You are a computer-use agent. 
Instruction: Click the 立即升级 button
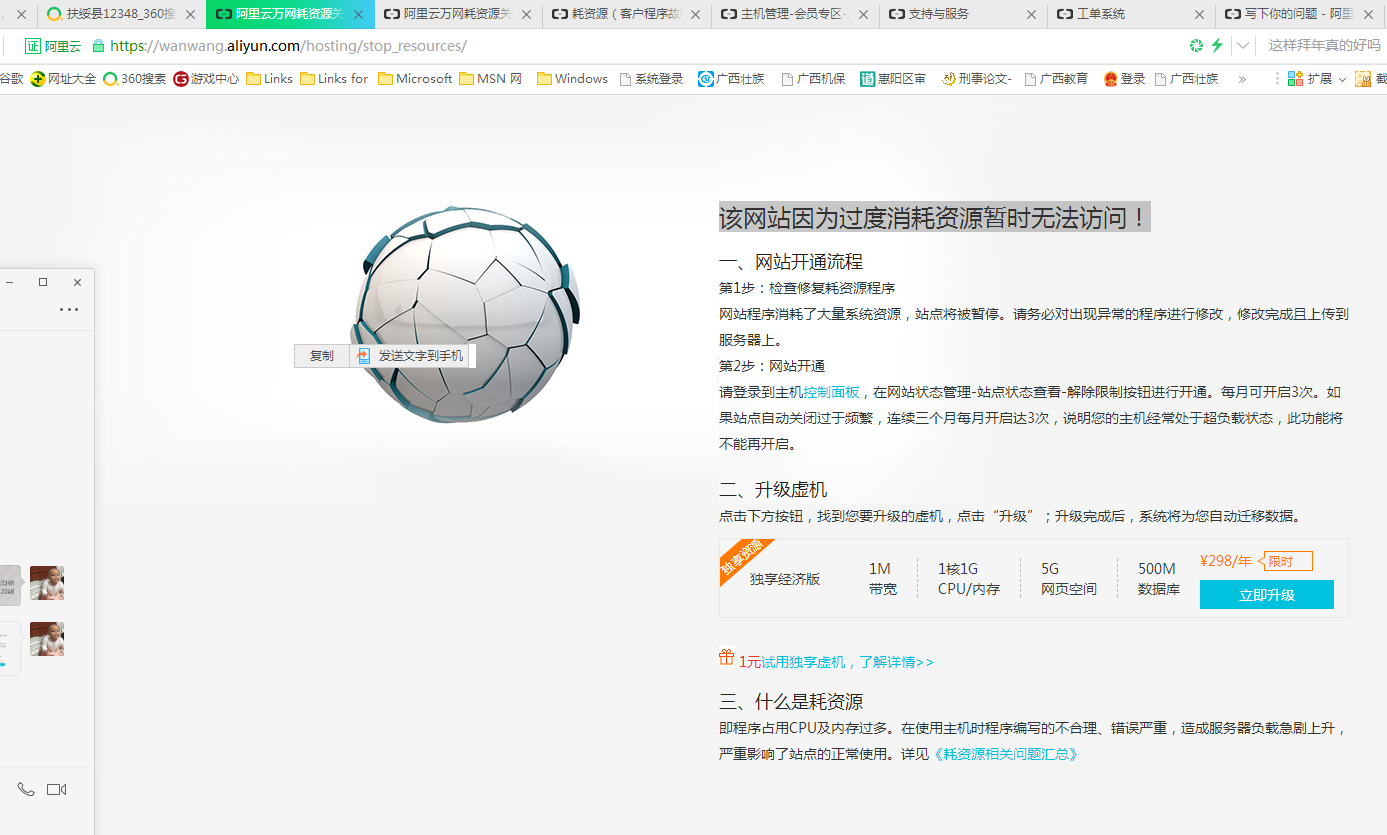[x=1267, y=595]
